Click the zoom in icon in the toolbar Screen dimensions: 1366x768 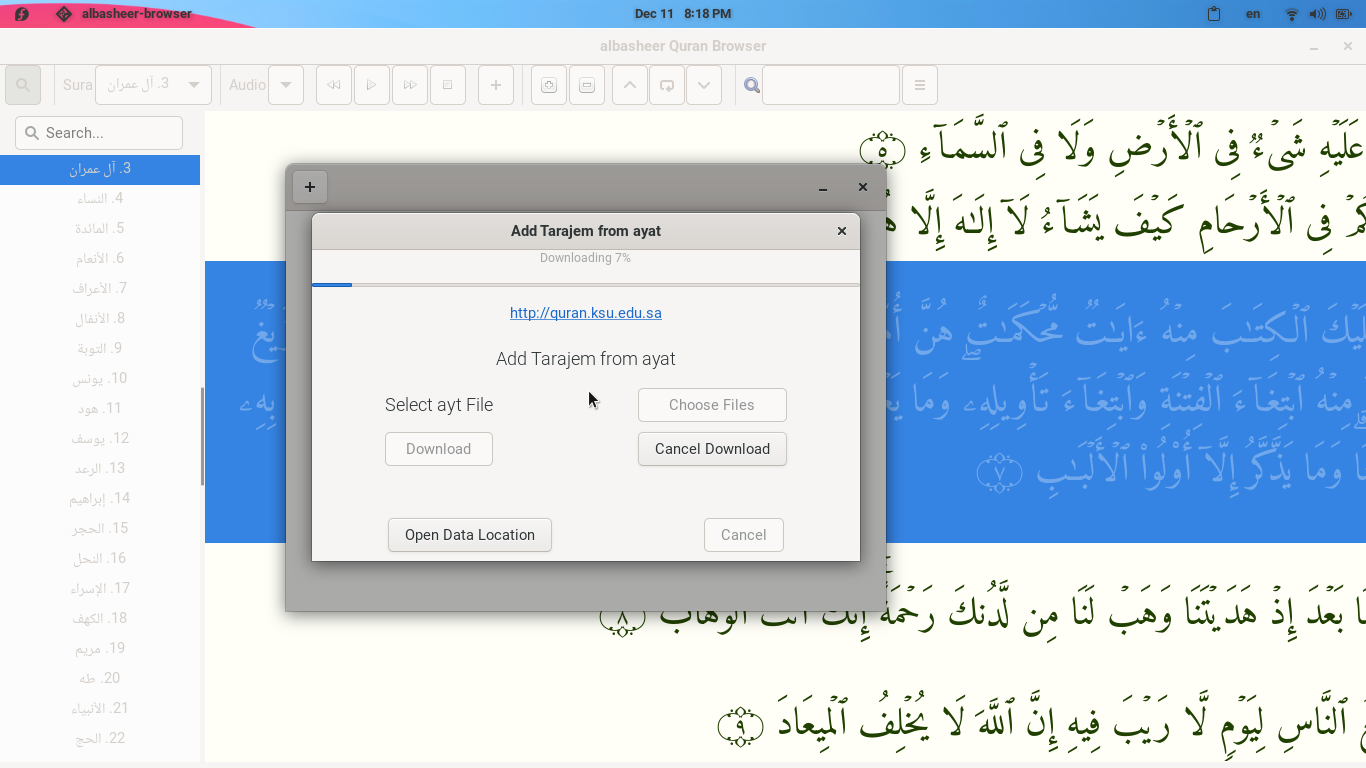point(549,85)
